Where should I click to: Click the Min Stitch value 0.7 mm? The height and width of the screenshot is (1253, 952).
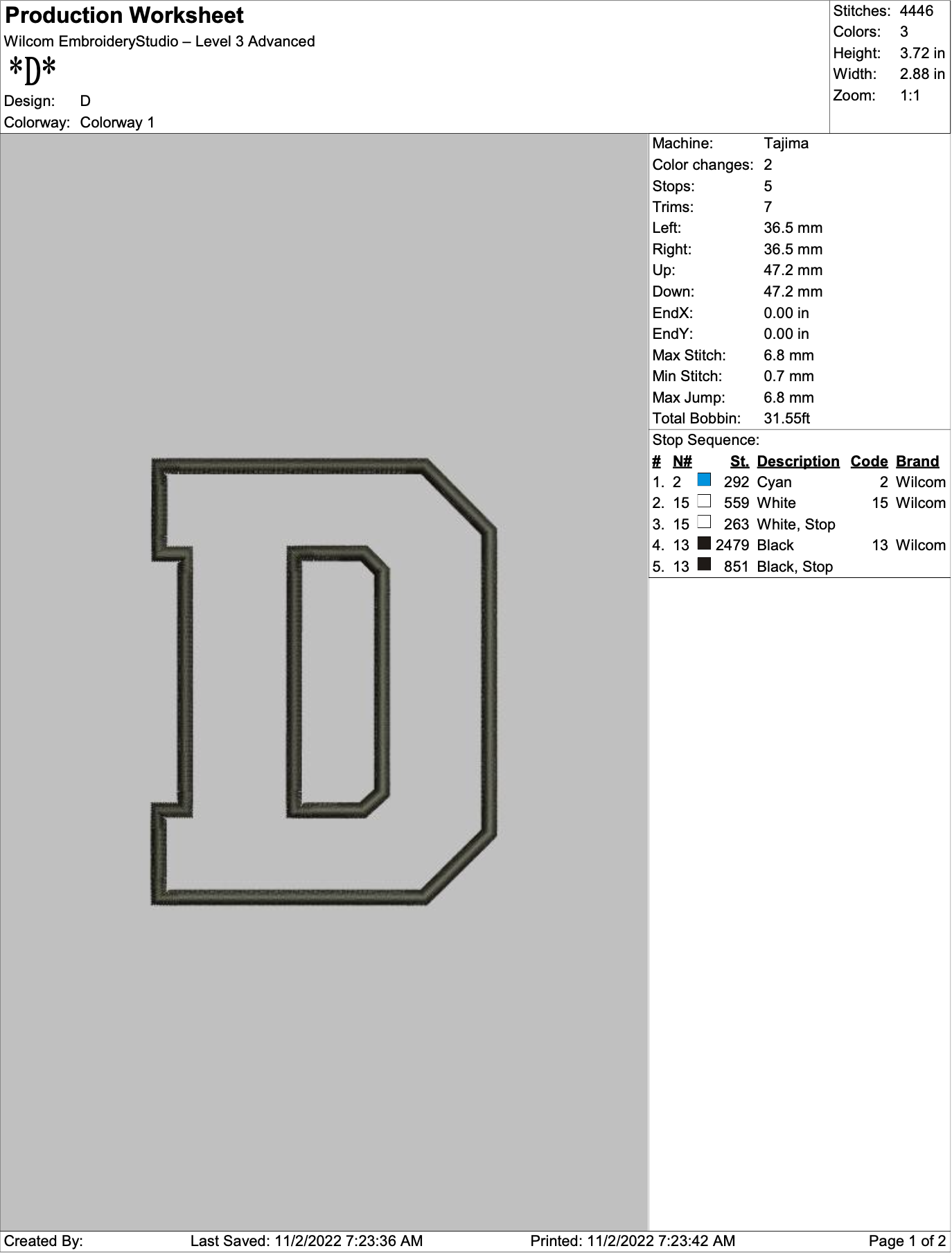tap(788, 376)
